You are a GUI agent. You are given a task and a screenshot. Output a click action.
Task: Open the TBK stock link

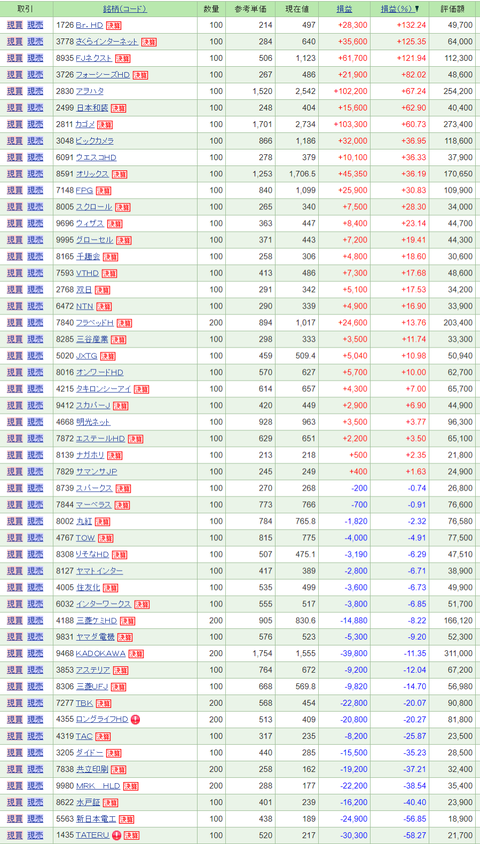pos(84,704)
